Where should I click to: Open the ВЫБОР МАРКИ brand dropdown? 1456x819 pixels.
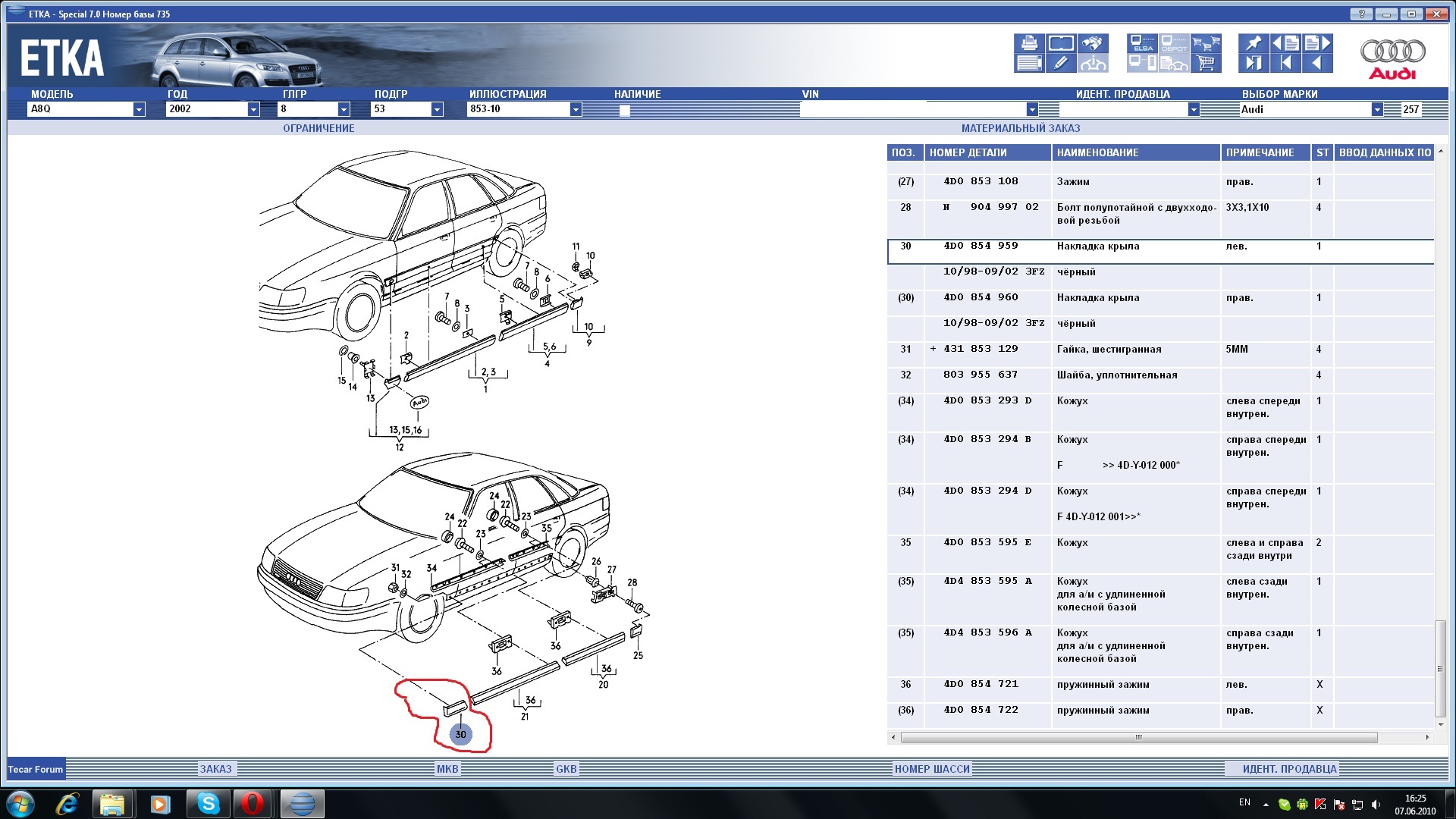coord(1377,109)
